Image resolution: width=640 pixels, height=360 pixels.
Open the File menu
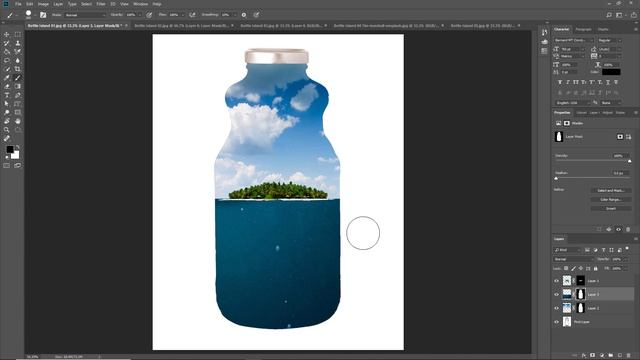point(18,4)
